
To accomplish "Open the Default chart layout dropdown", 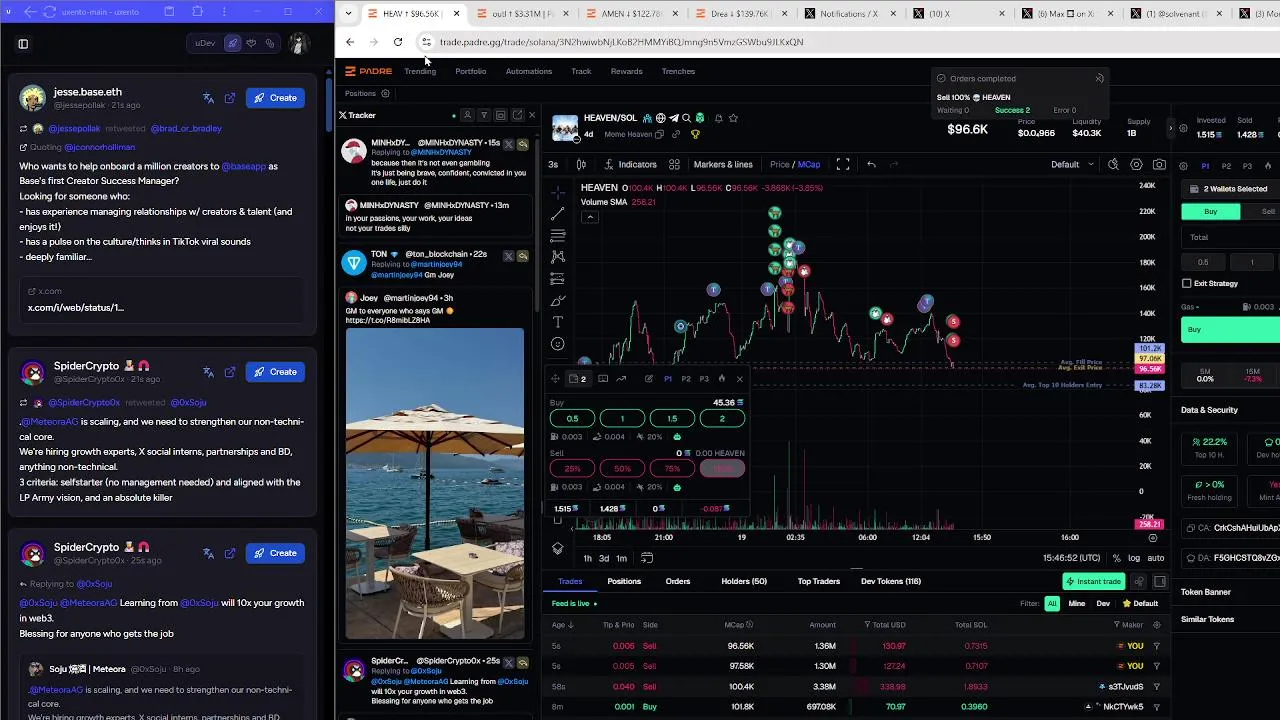I will pos(1072,165).
